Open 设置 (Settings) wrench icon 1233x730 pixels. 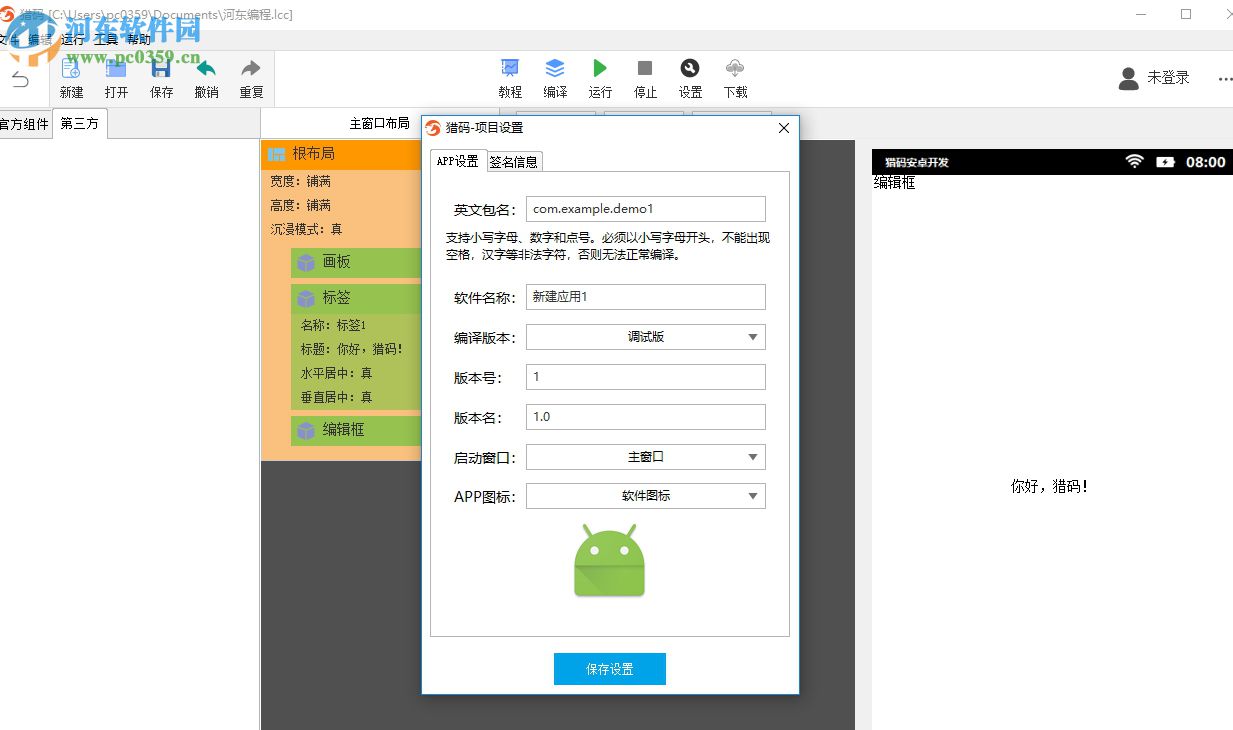[x=690, y=68]
